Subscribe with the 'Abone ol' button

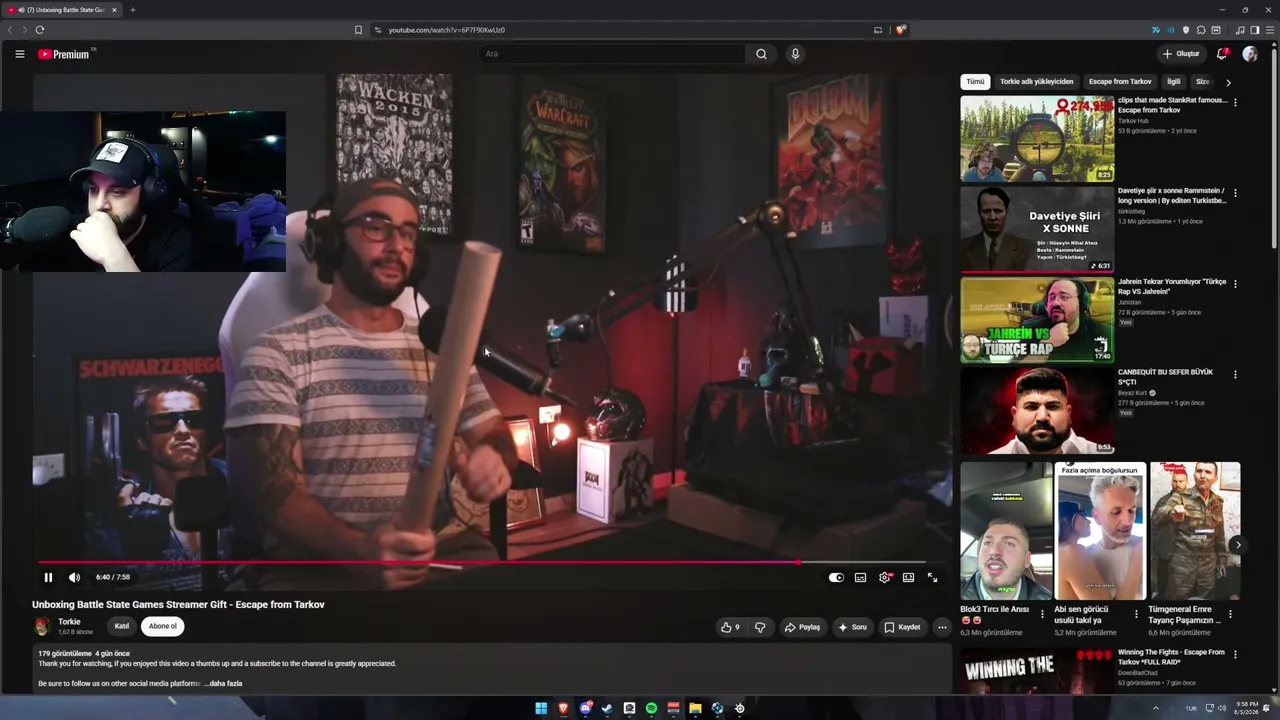pos(163,626)
